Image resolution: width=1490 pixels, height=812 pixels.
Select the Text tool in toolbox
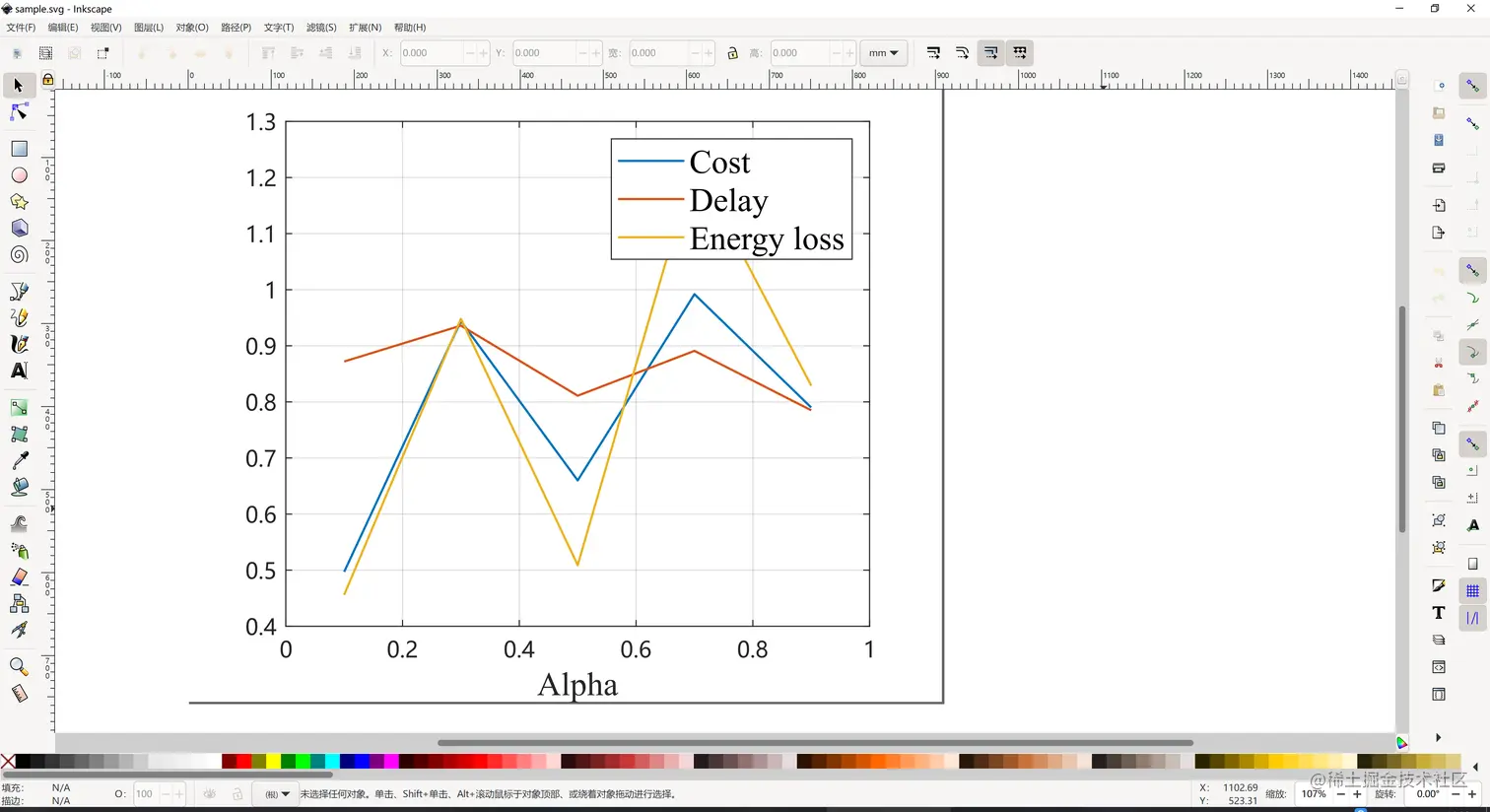(19, 371)
